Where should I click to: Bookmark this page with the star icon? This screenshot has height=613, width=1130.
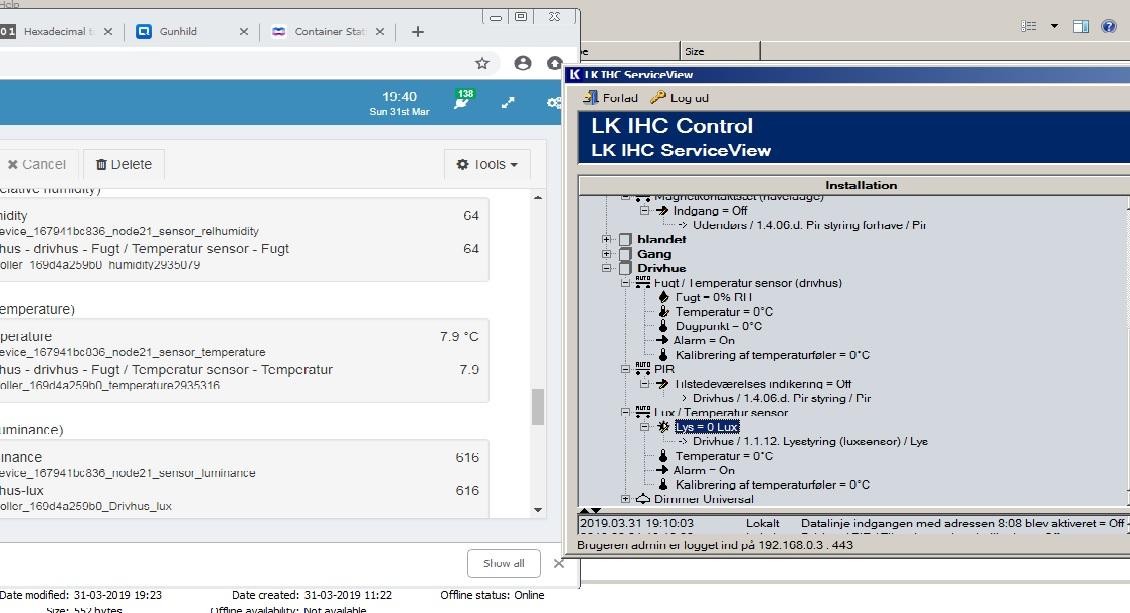482,63
